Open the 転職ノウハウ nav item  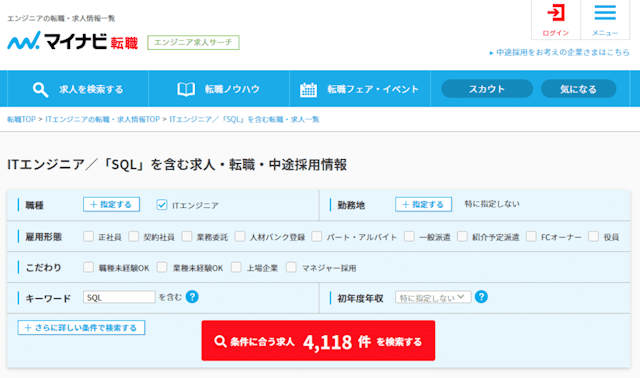pyautogui.click(x=219, y=89)
